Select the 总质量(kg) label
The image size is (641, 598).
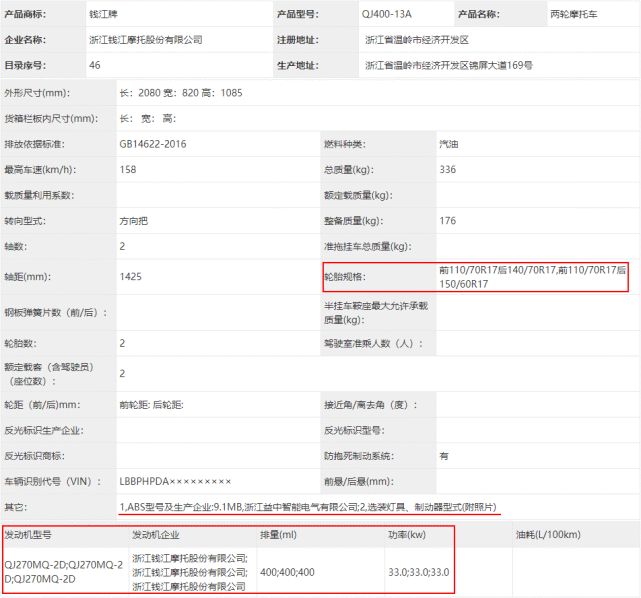(x=349, y=170)
